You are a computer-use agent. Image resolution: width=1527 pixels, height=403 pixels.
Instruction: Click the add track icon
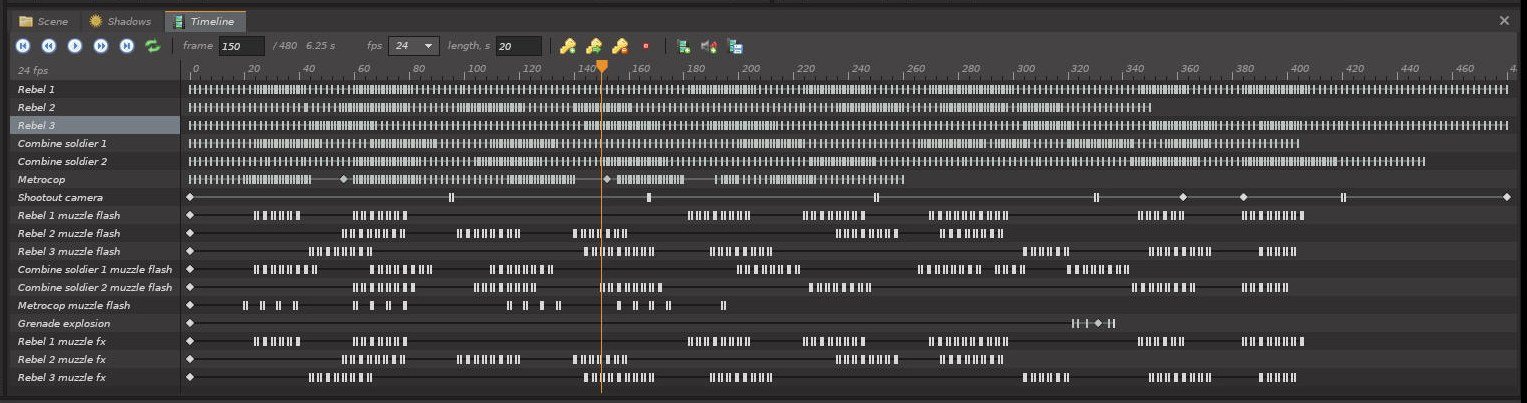(684, 46)
